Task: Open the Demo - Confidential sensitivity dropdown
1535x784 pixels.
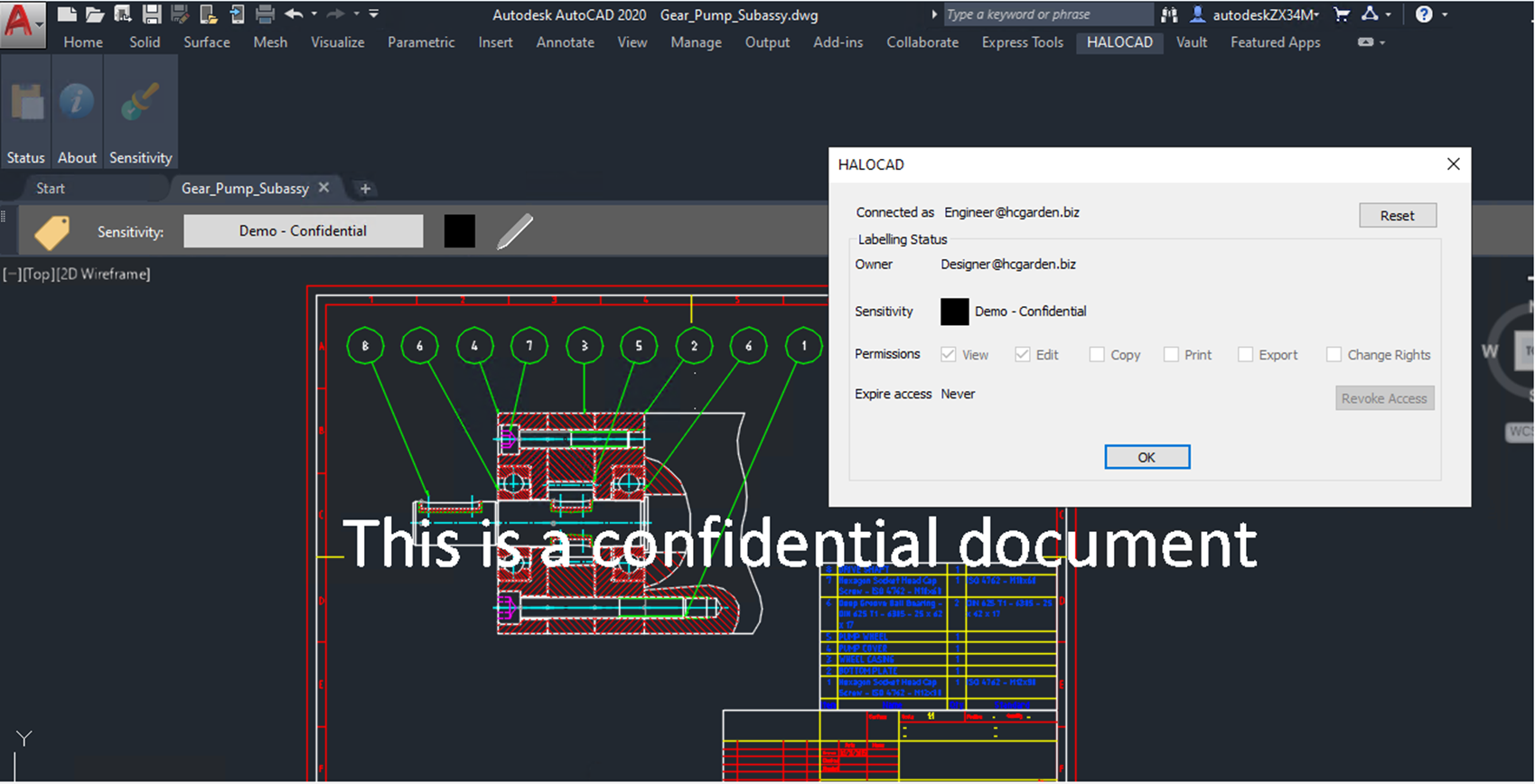Action: [304, 231]
